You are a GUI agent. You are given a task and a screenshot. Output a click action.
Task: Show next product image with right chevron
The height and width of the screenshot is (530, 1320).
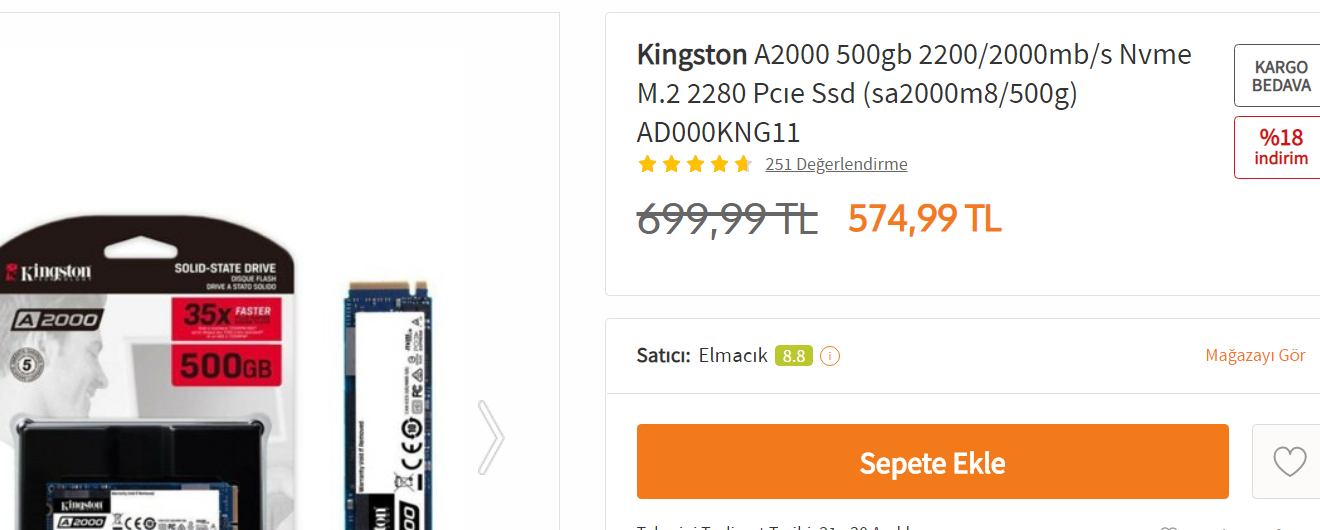tap(491, 437)
